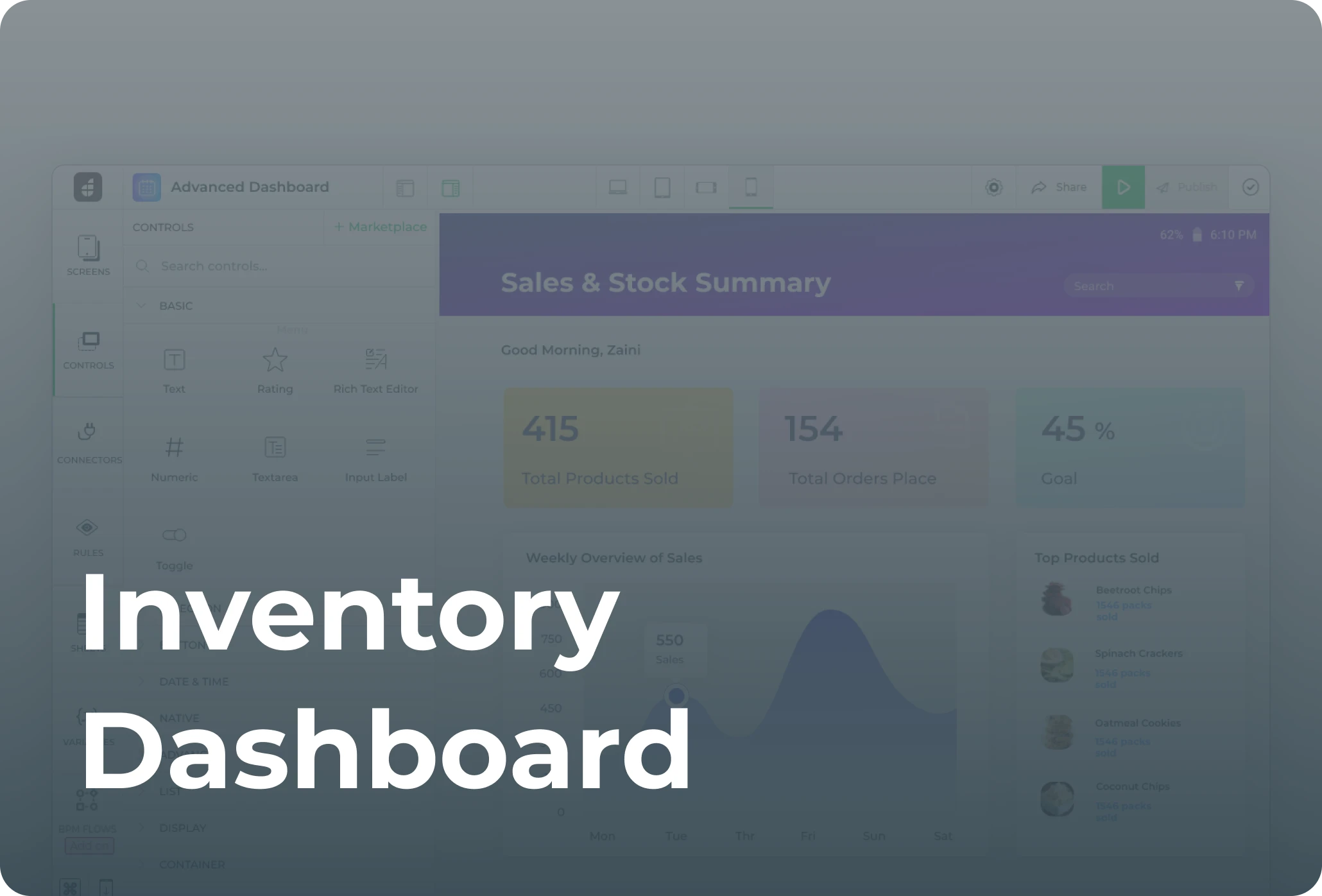The image size is (1322, 896).
Task: Expand the DATE & TIME section
Action: point(194,680)
